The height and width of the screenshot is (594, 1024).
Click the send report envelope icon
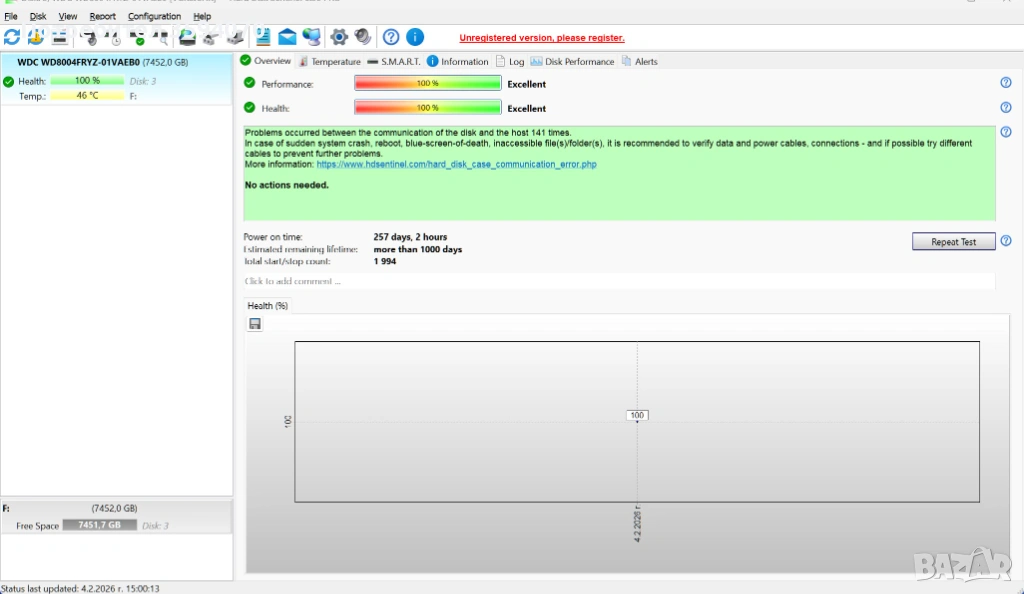coord(287,38)
